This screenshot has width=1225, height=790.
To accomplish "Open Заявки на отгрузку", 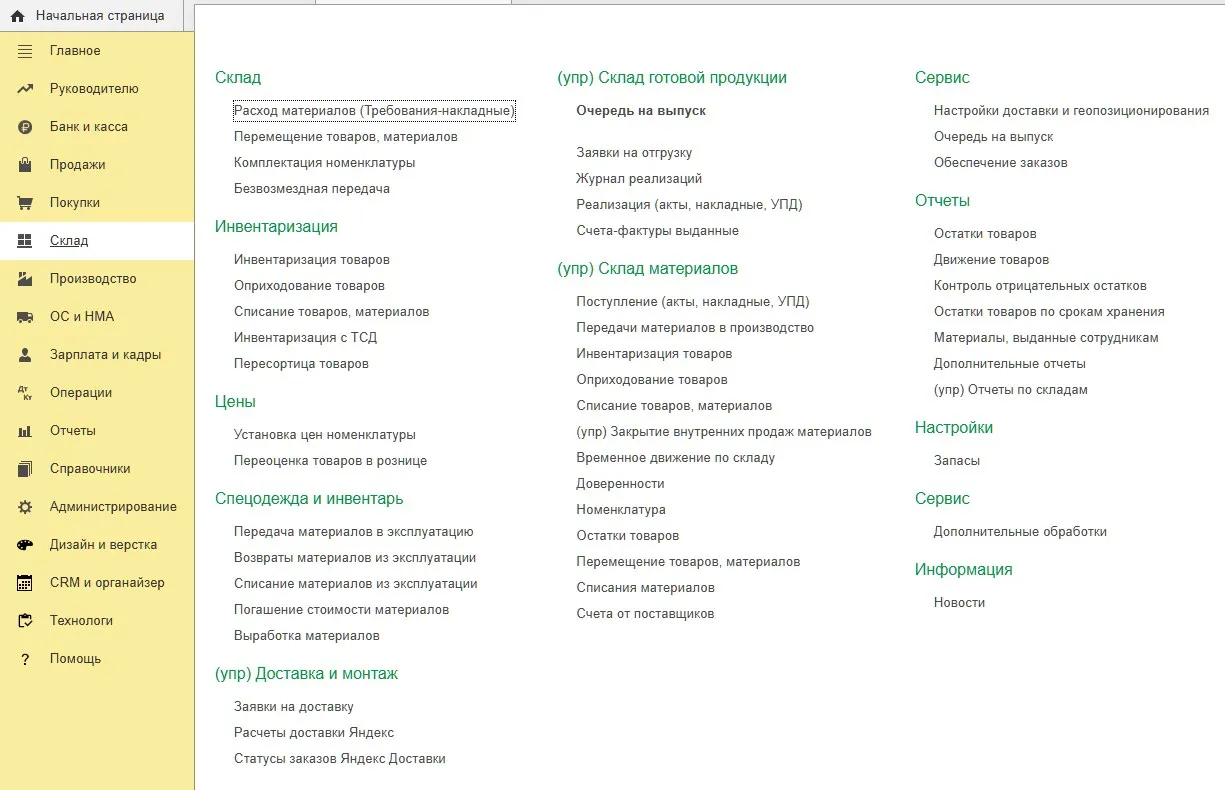I will tap(634, 153).
